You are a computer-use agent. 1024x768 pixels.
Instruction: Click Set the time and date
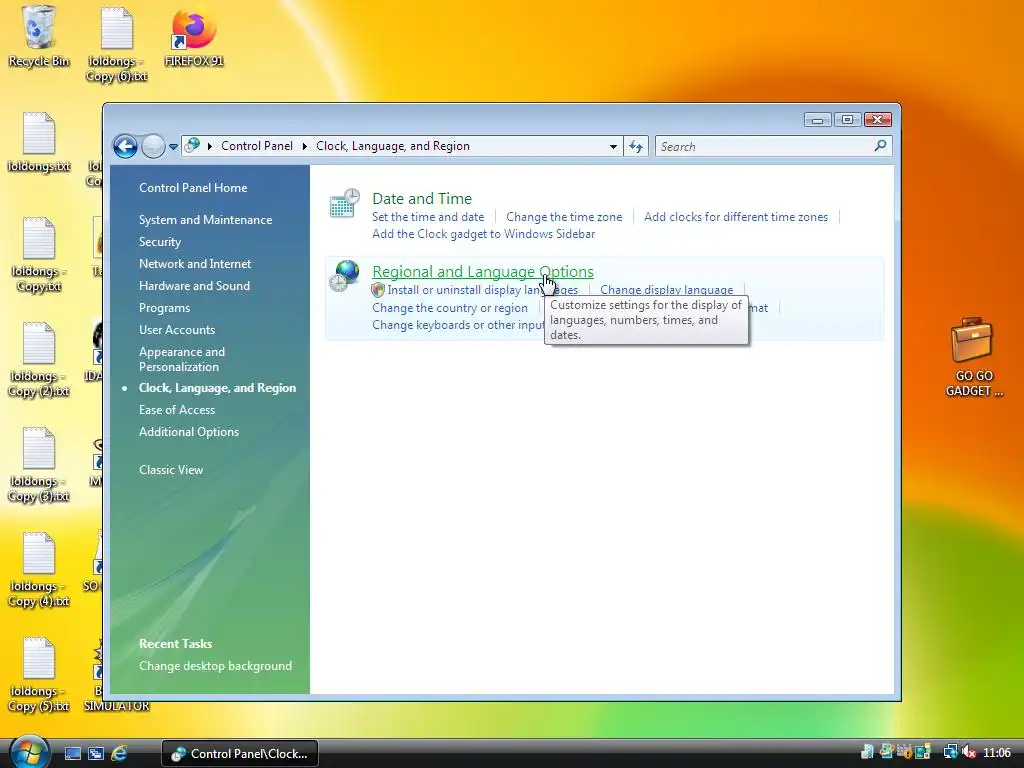tap(428, 217)
